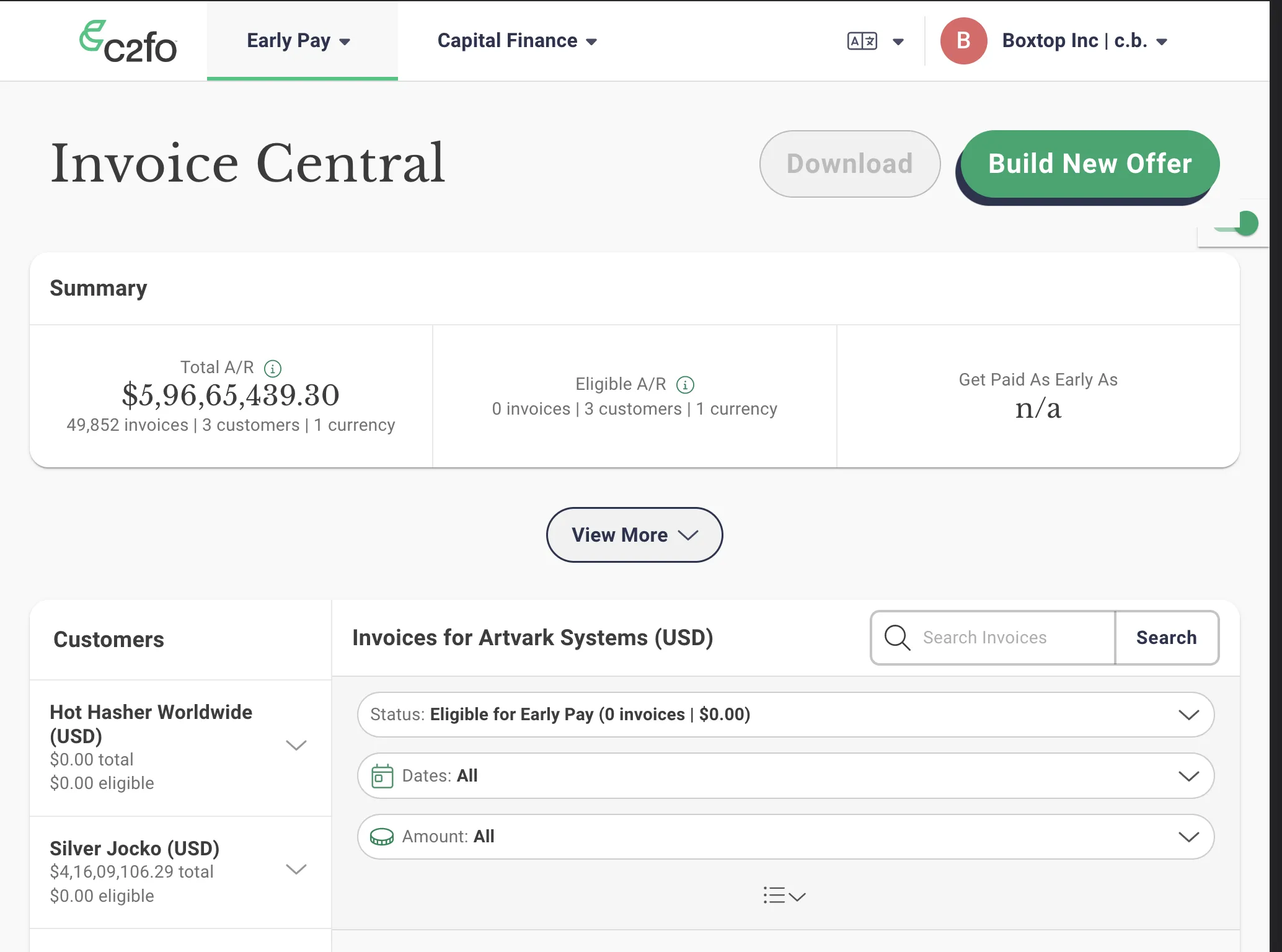Image resolution: width=1282 pixels, height=952 pixels.
Task: Open the Amount: All filter dropdown arrow
Action: [1188, 837]
